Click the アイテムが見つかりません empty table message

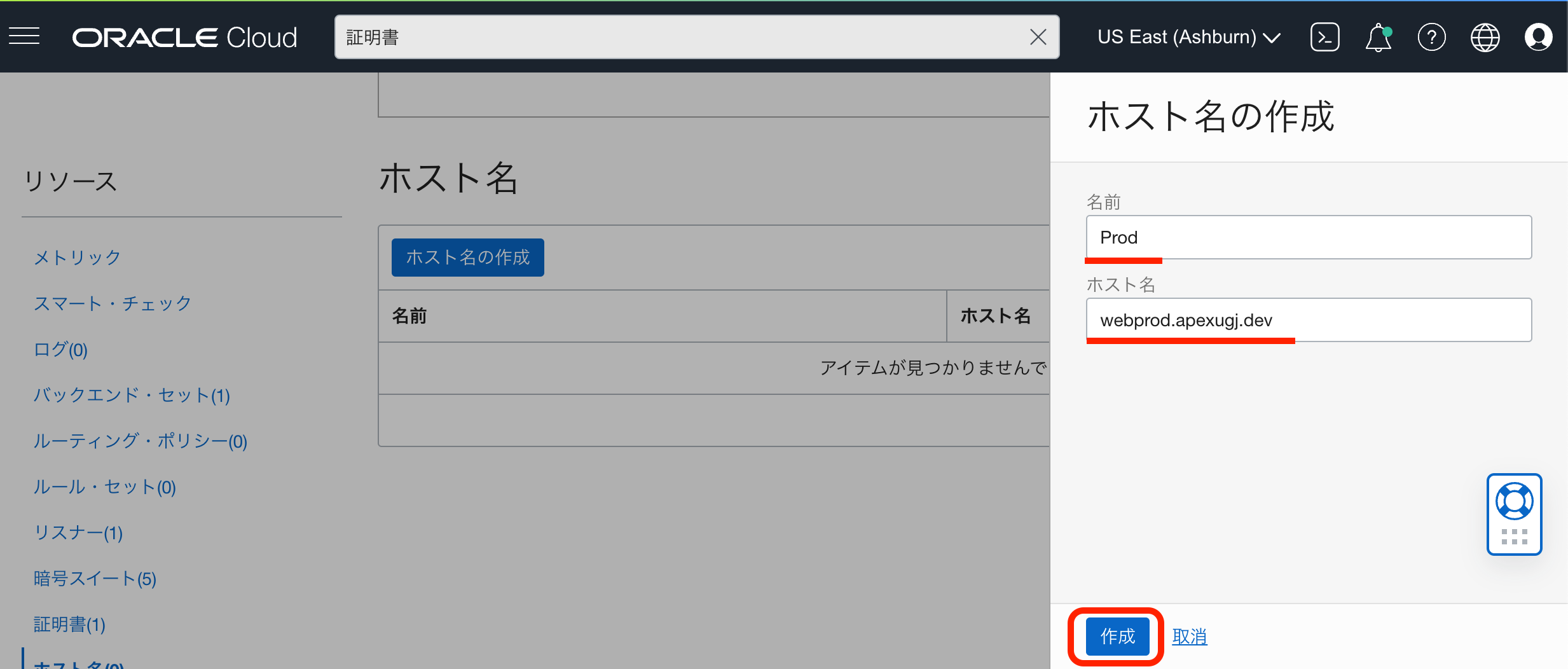(934, 368)
